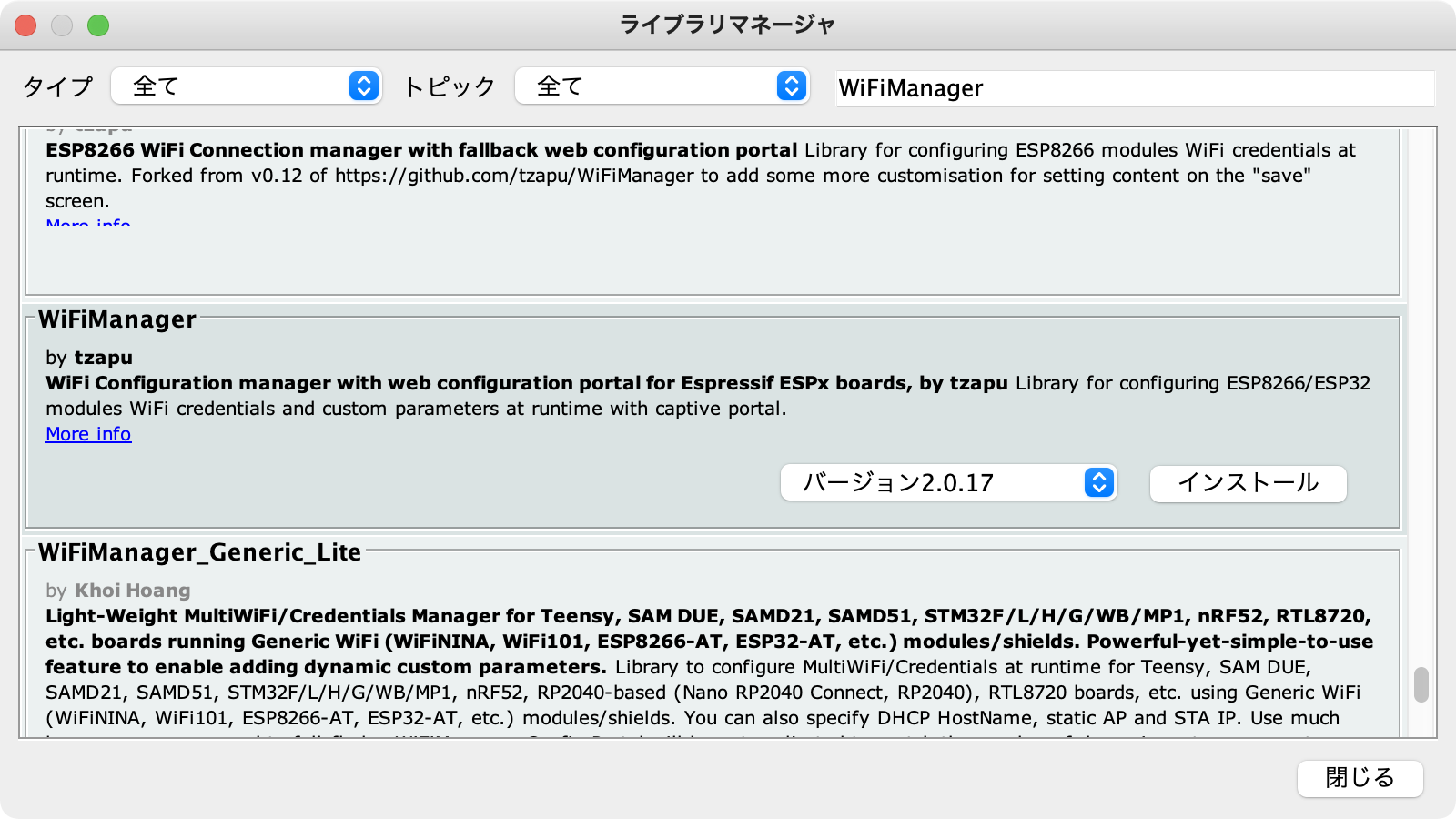Focus the WiFiManager search field

1133,88
